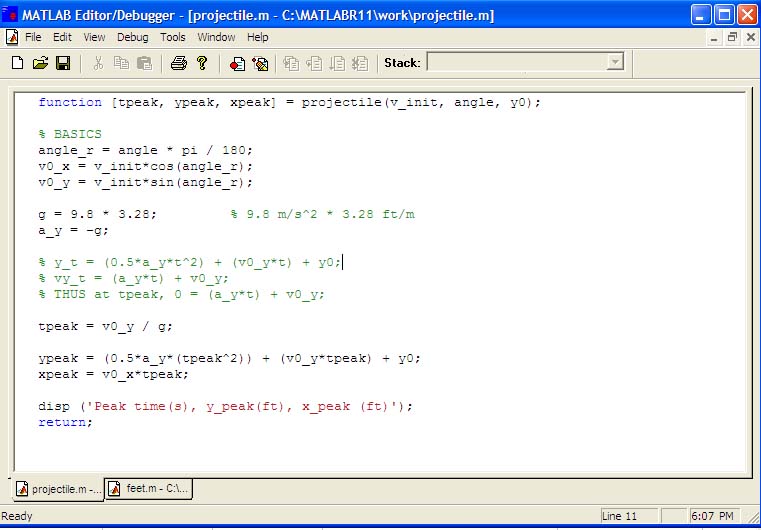
Task: Click the '% BASICS' comment line
Action: [70, 134]
